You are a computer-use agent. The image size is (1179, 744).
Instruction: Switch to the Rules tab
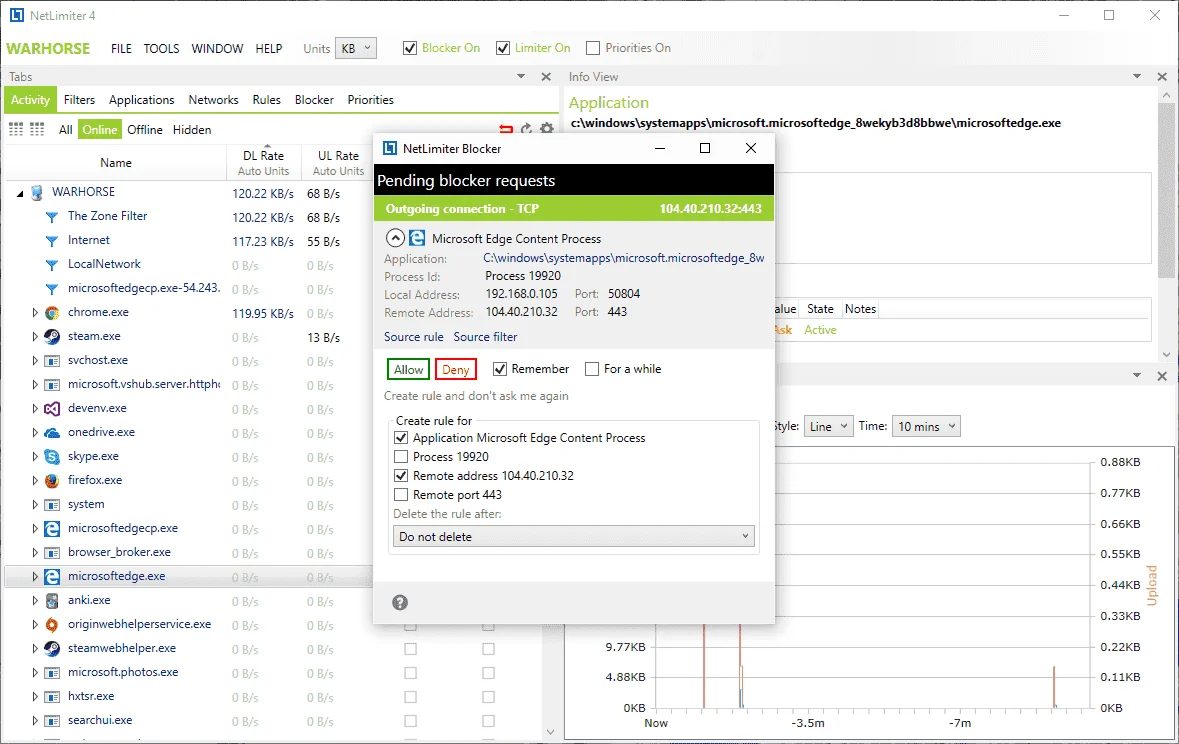pyautogui.click(x=266, y=100)
